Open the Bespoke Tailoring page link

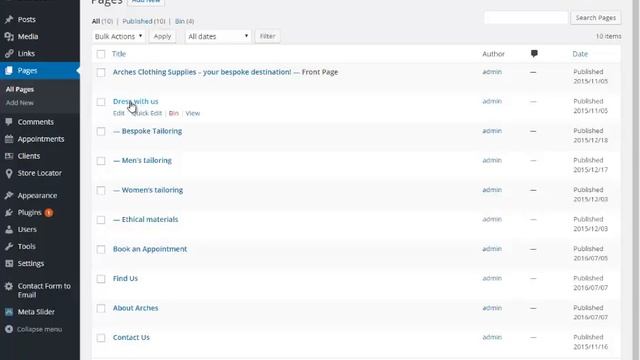152,131
